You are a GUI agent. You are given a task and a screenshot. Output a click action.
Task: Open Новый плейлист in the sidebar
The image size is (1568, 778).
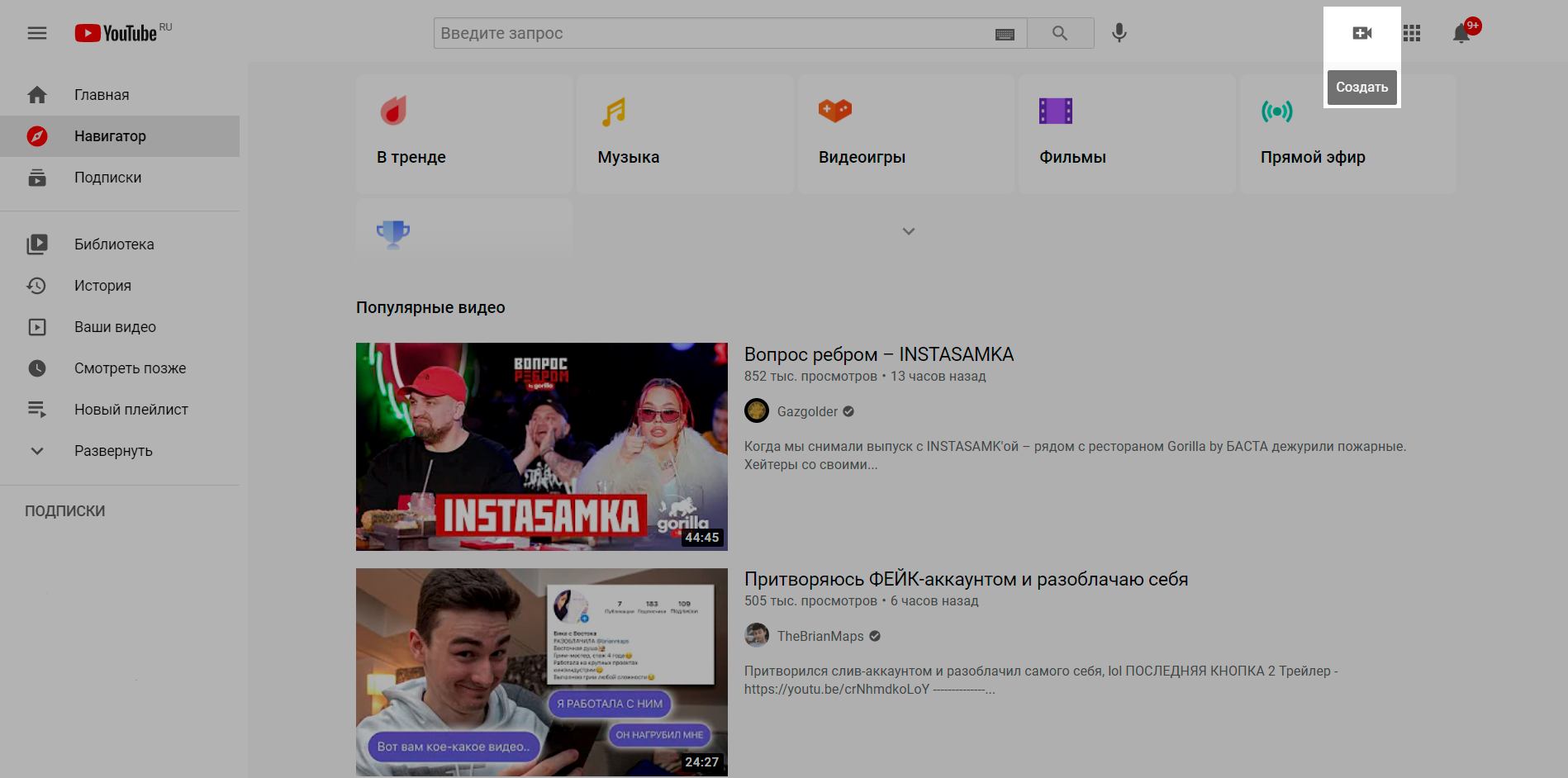pyautogui.click(x=120, y=410)
